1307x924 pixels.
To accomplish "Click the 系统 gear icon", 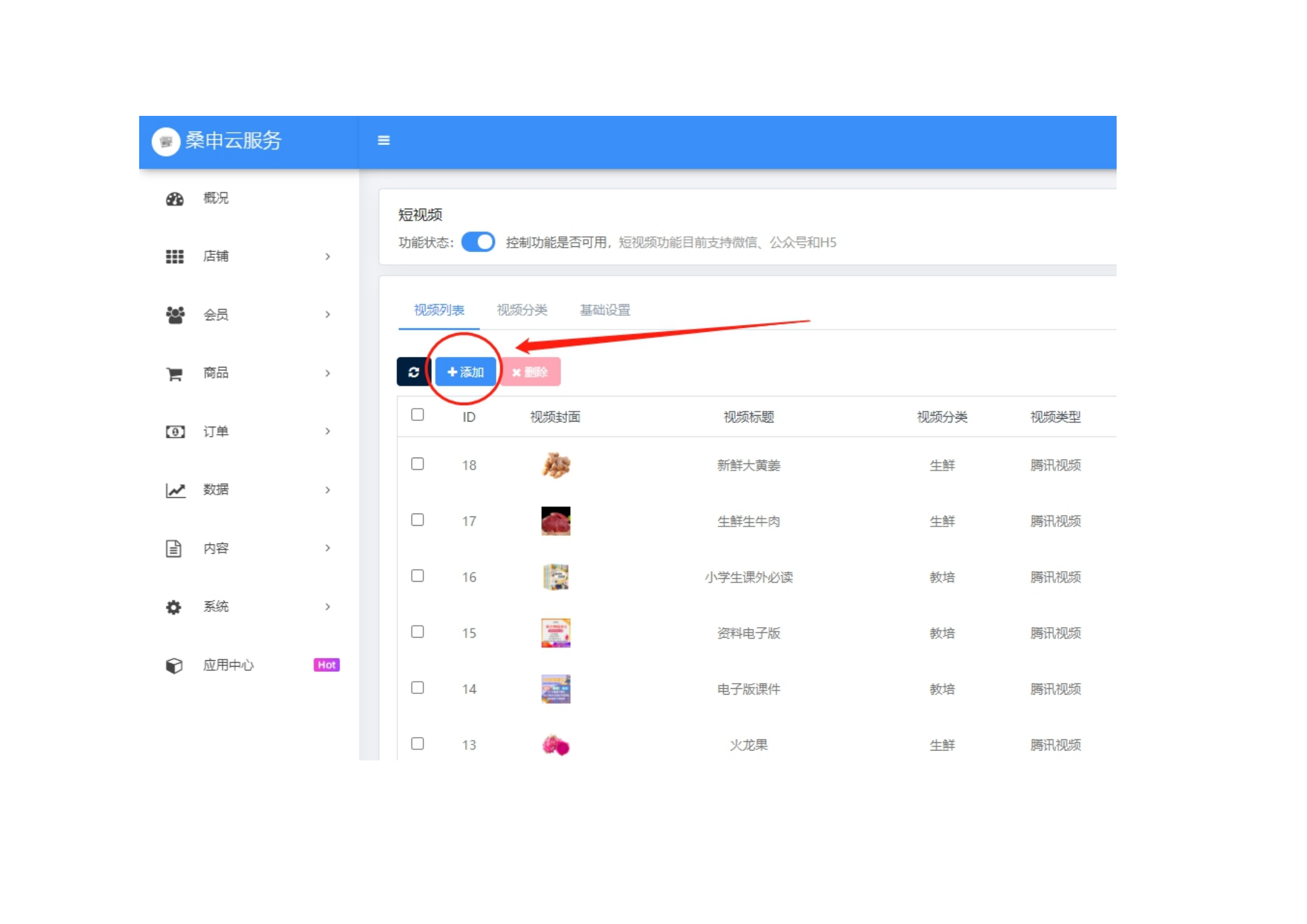I will (173, 607).
